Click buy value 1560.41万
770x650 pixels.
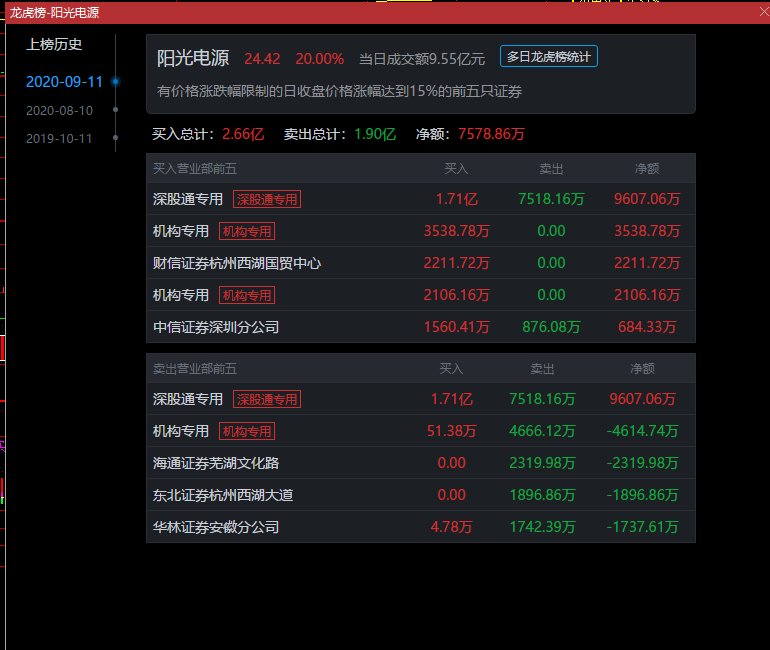[x=456, y=327]
